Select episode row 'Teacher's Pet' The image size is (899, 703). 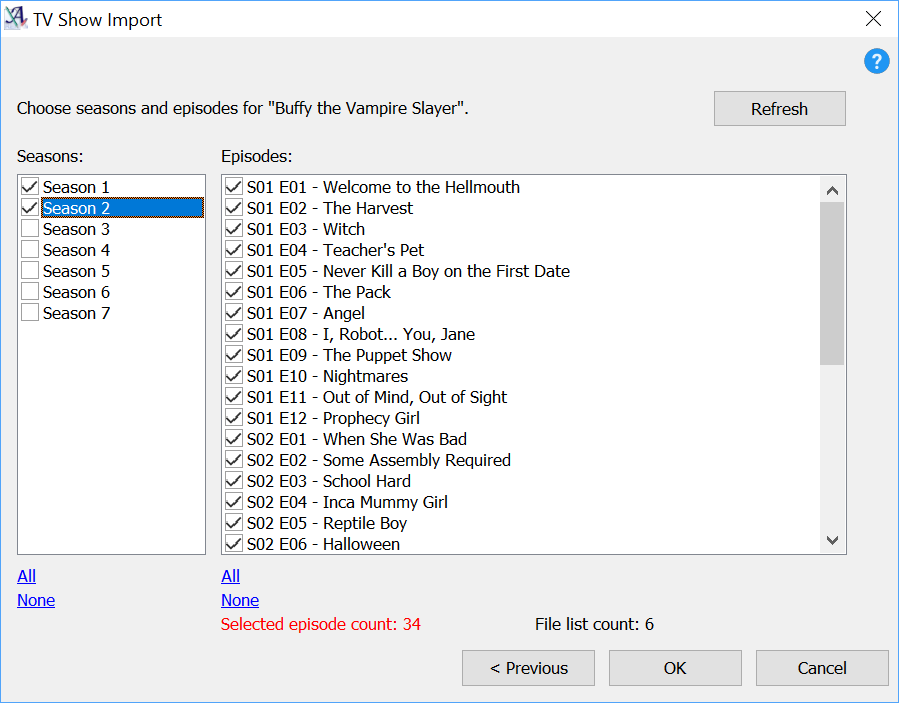pos(335,250)
